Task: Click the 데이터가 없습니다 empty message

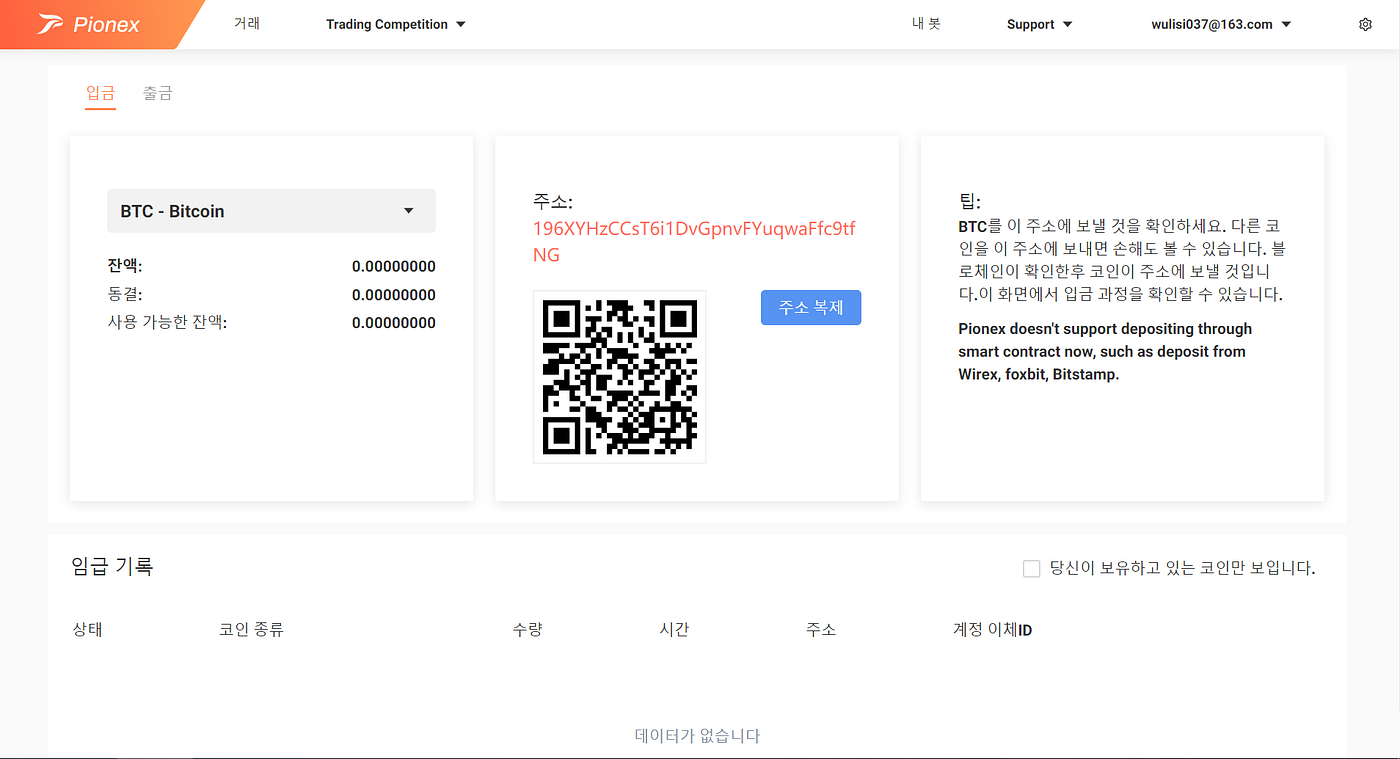Action: (698, 736)
